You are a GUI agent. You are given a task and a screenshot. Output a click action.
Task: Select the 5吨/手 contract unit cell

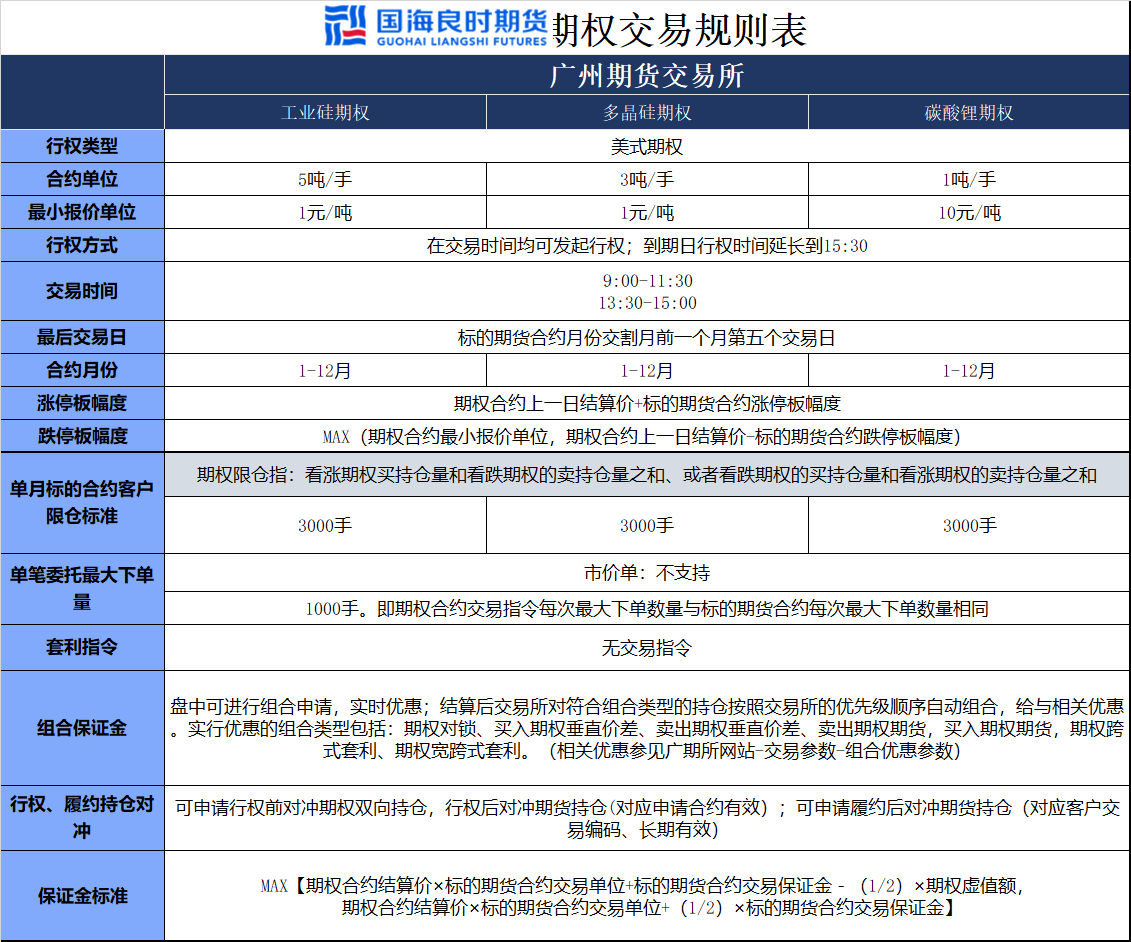[x=325, y=180]
